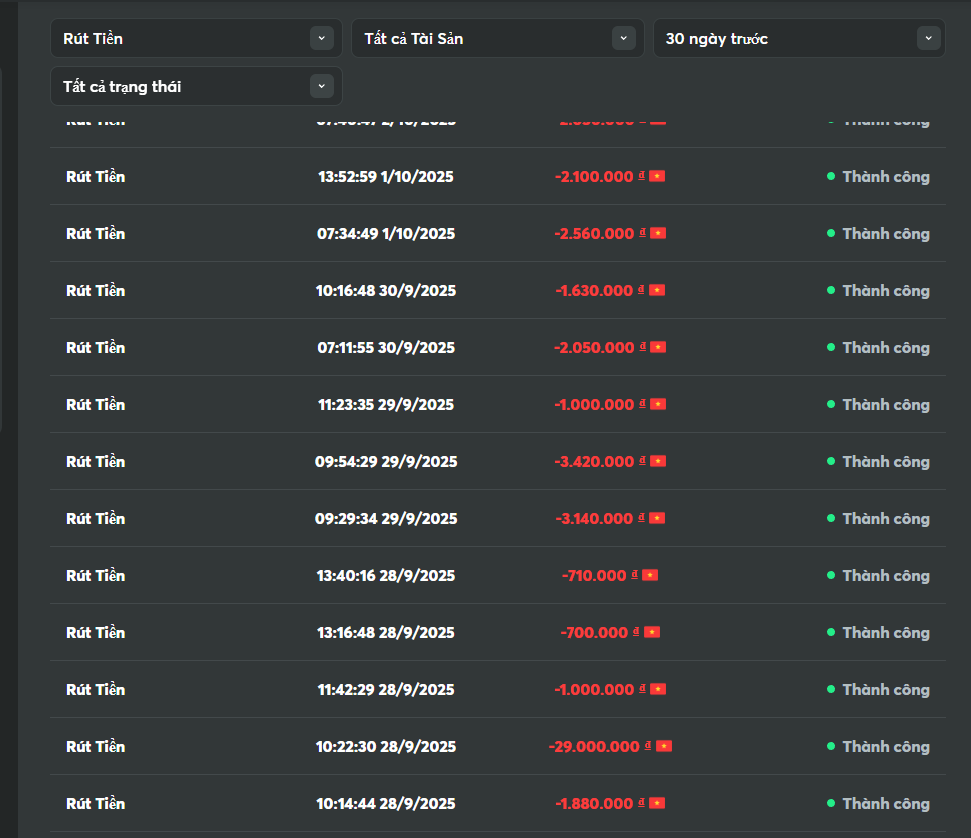
Task: Click Vietnam flag icon beside -29.000.000 amount
Action: [x=664, y=747]
